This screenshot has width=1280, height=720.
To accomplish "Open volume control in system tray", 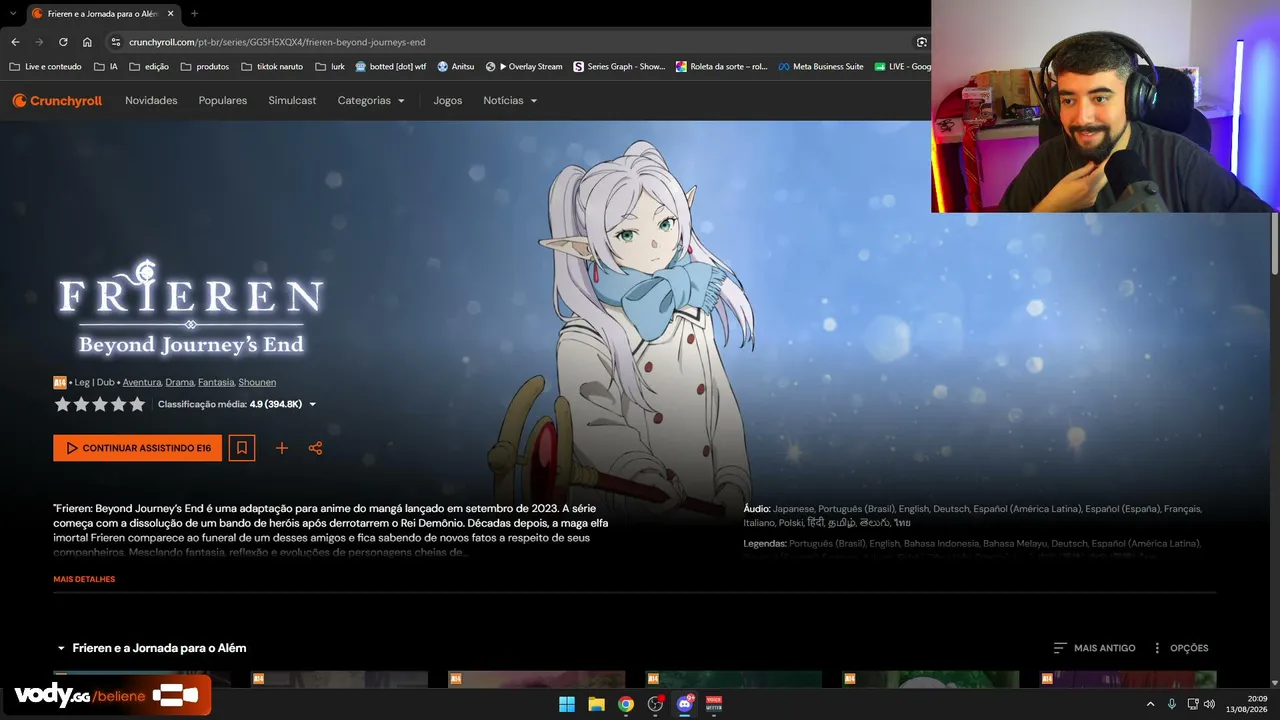I will tap(1209, 704).
